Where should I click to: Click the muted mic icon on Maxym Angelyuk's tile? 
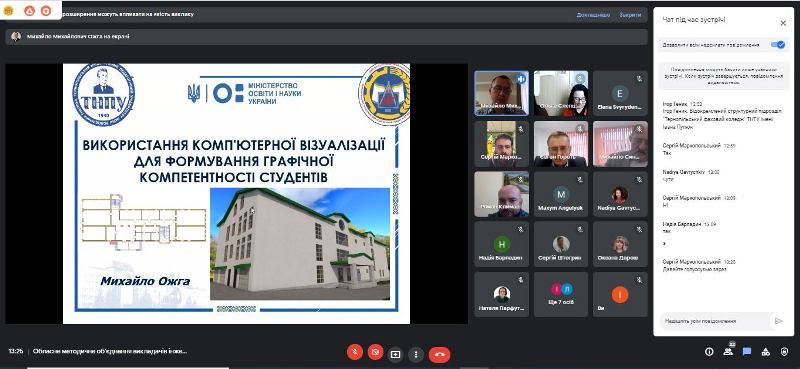pos(580,180)
